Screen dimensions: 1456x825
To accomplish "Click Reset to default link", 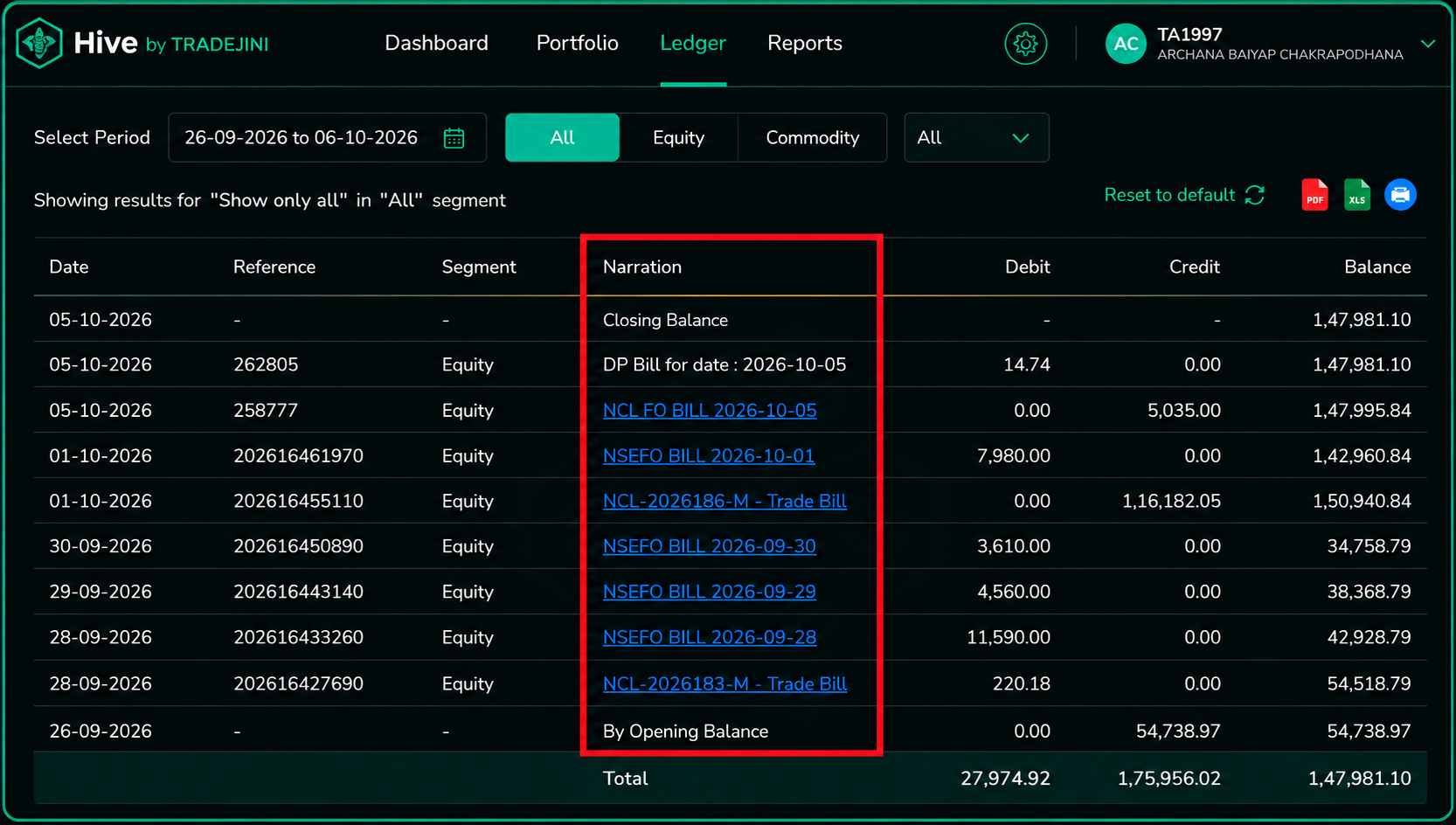I will [1169, 195].
